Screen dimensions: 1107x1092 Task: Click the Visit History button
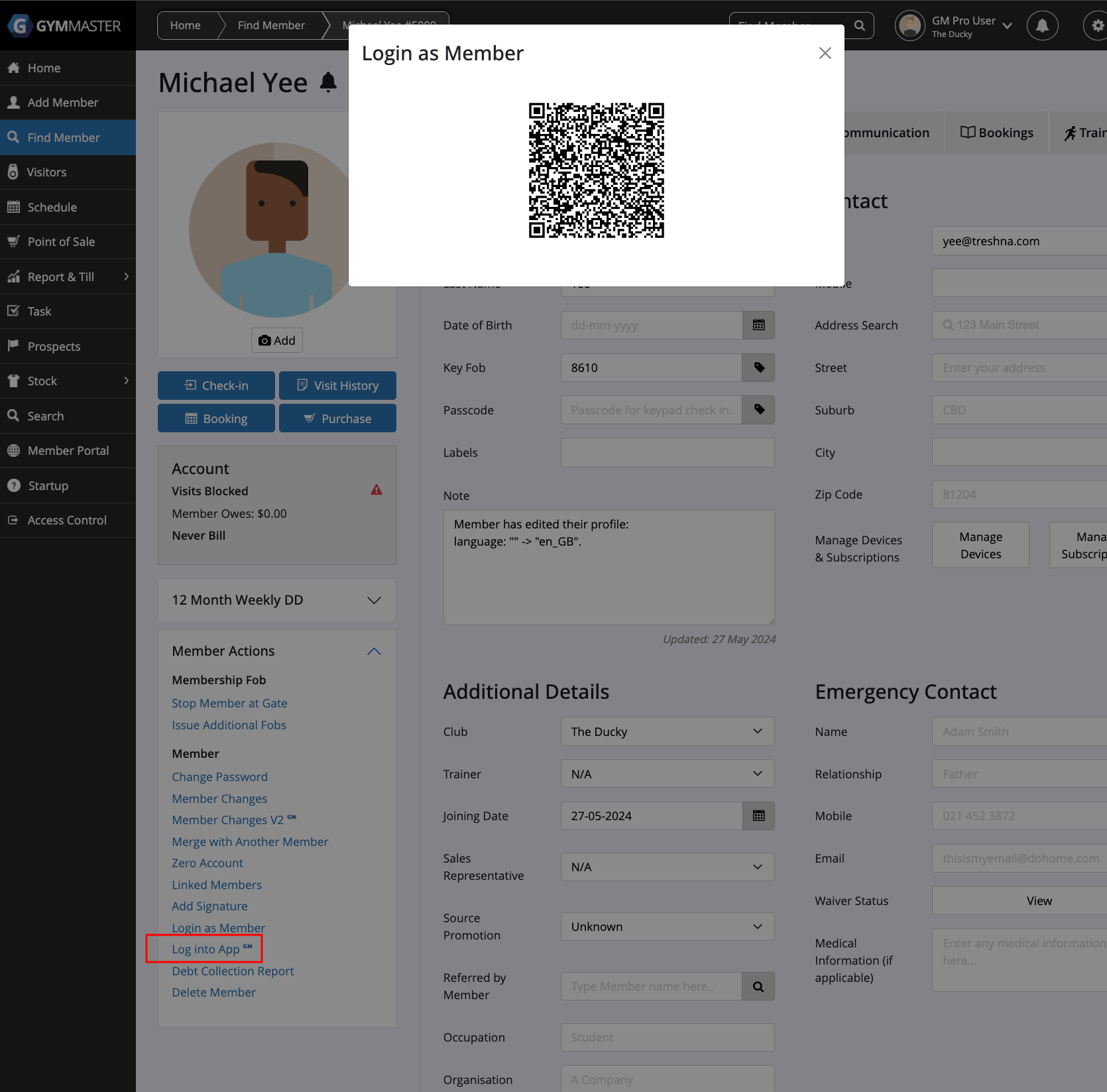337,385
